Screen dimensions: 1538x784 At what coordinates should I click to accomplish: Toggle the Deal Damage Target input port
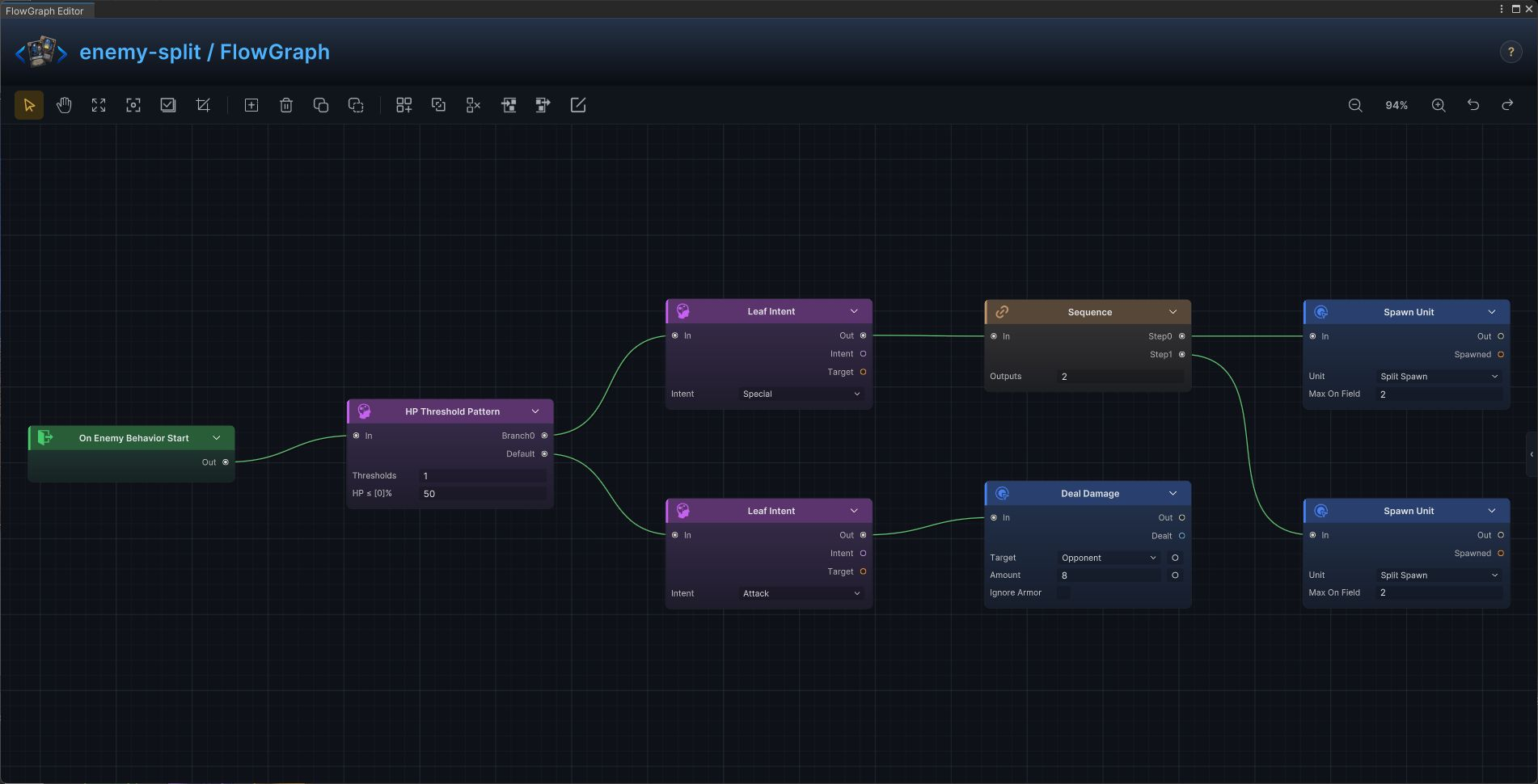click(x=1175, y=558)
